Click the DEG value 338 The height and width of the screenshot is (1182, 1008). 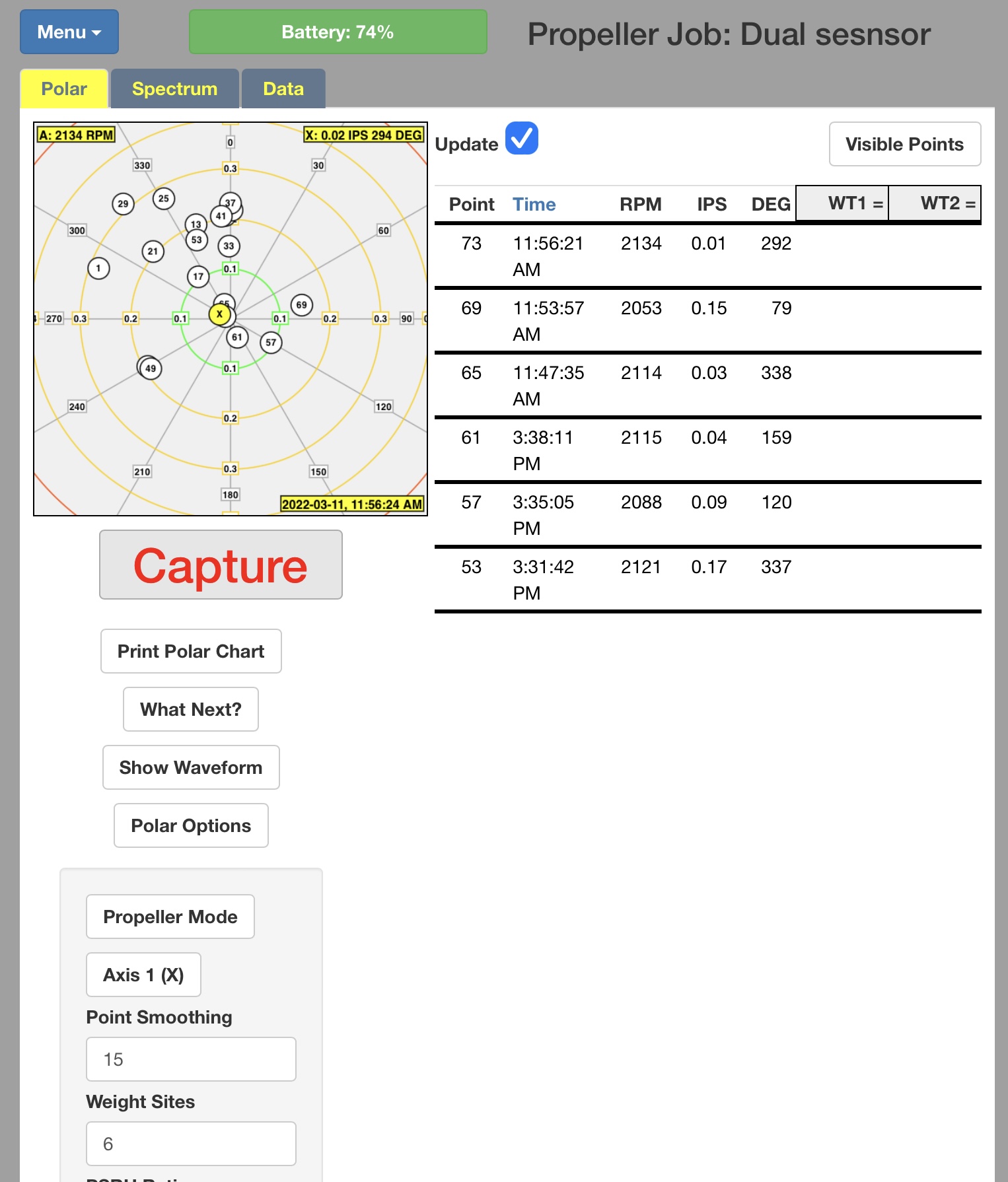tap(776, 373)
